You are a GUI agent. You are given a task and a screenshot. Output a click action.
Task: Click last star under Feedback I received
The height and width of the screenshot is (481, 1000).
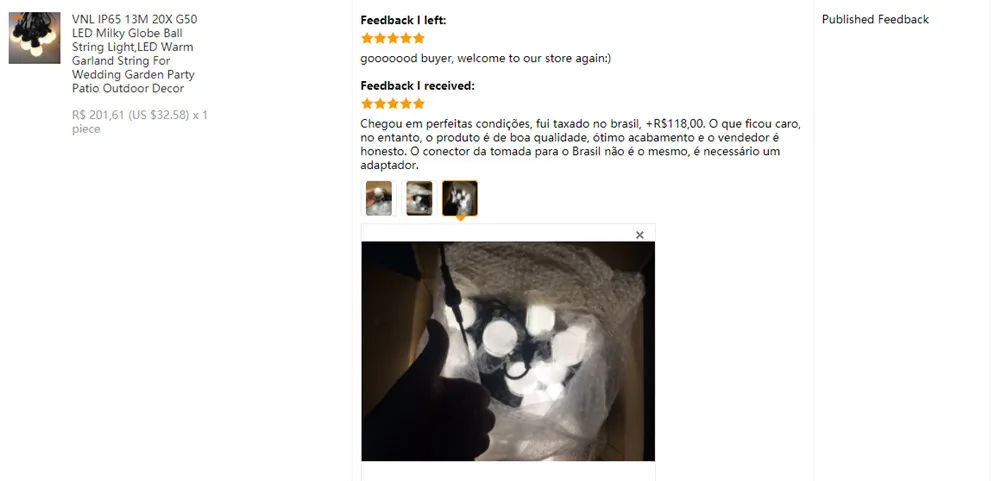pos(418,103)
